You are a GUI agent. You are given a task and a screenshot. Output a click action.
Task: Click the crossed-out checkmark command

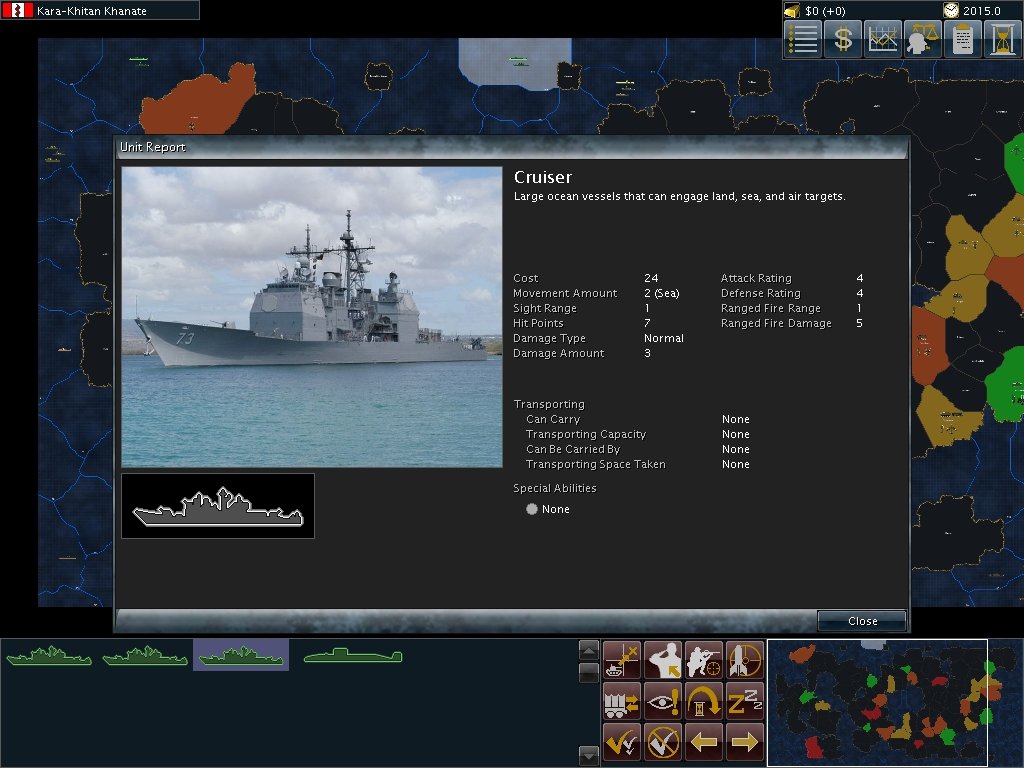tap(663, 742)
